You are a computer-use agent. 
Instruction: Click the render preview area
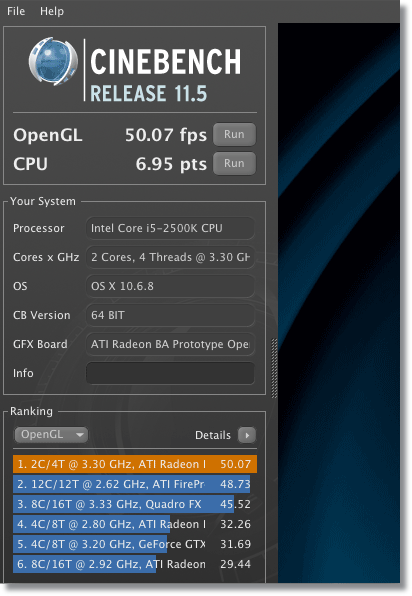(339, 303)
